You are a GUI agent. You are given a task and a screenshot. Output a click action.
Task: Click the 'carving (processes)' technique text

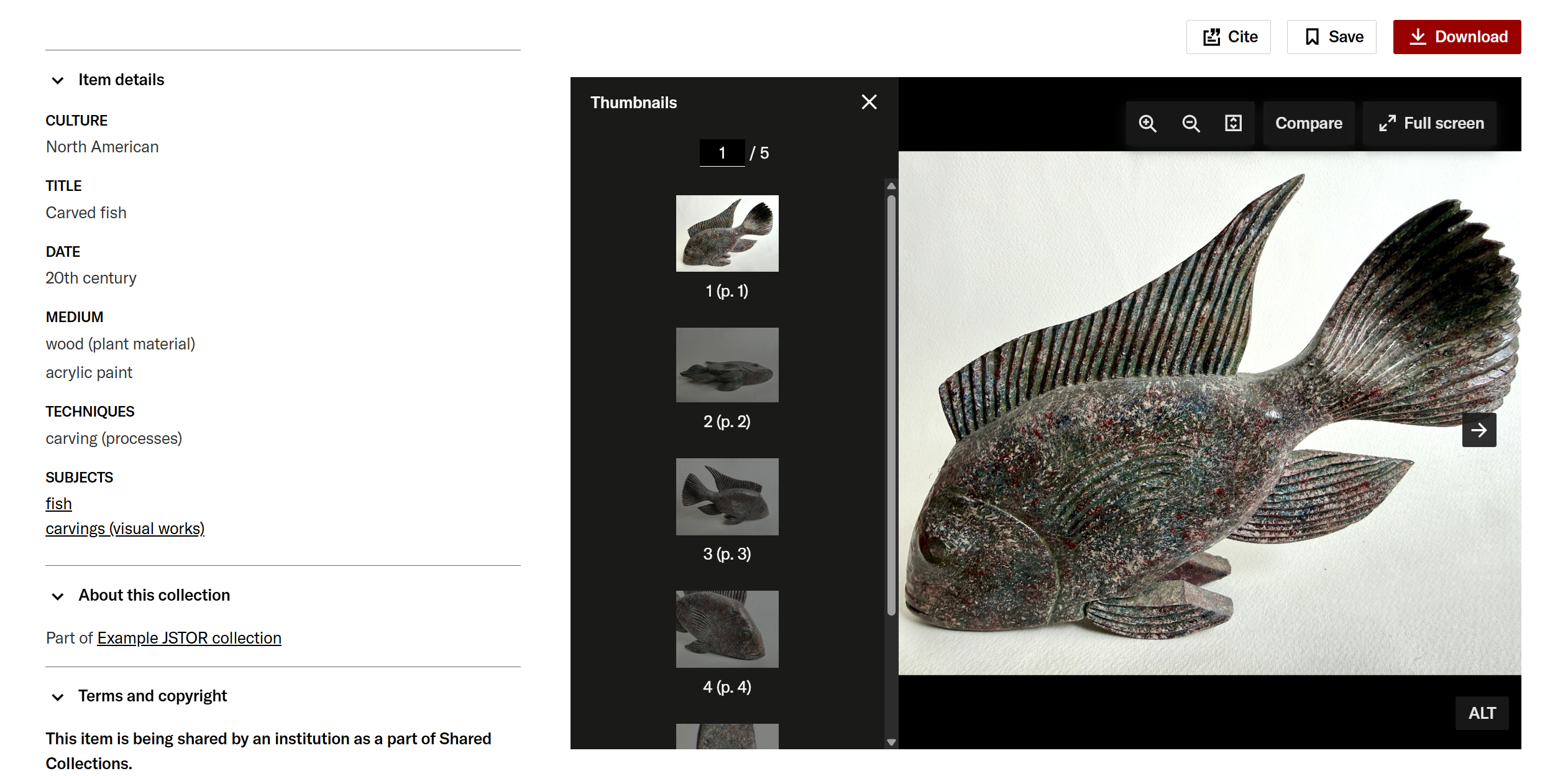pos(114,438)
